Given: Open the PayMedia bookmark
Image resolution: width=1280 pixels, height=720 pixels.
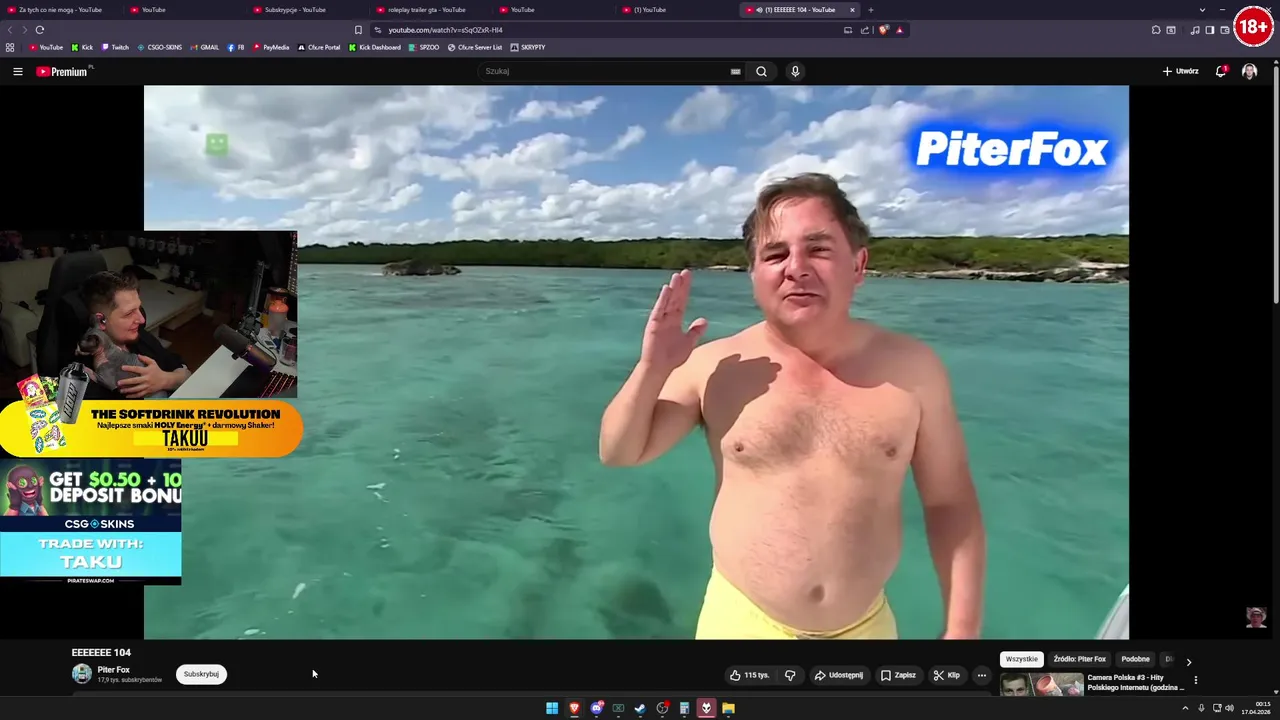Looking at the screenshot, I should click(x=271, y=47).
